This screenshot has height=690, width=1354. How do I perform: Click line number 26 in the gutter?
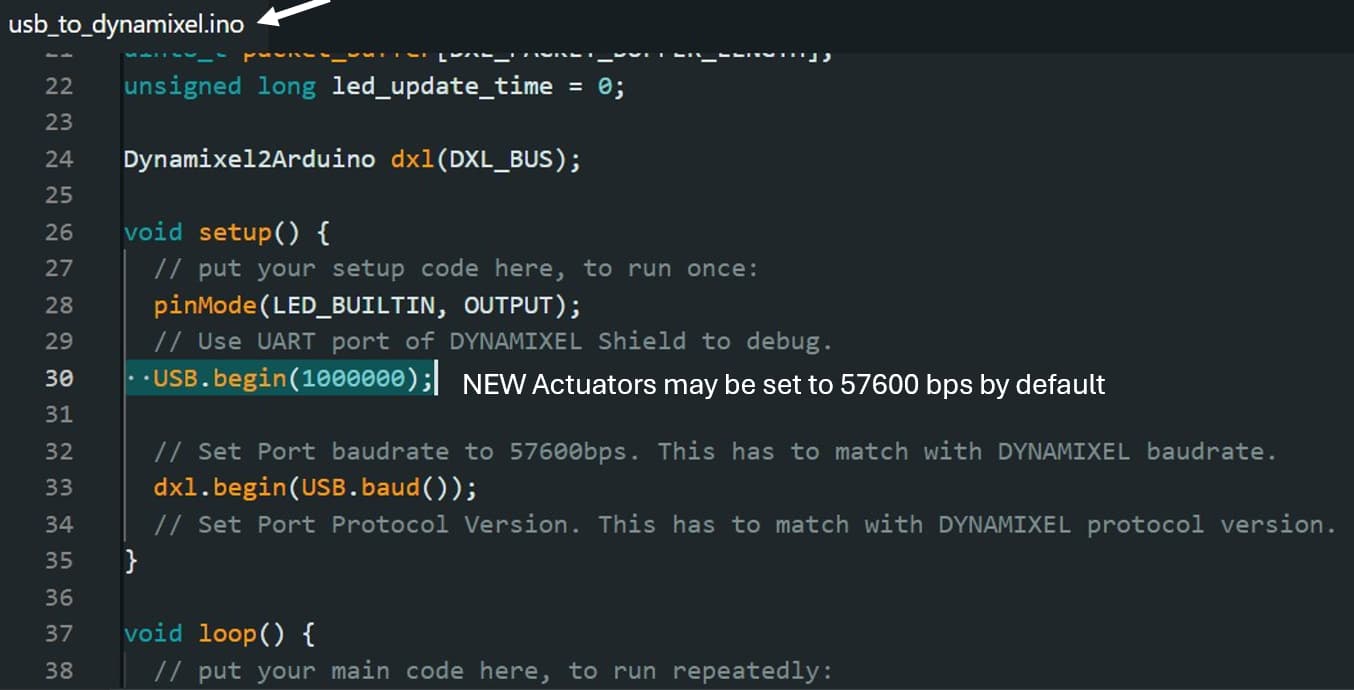point(59,232)
